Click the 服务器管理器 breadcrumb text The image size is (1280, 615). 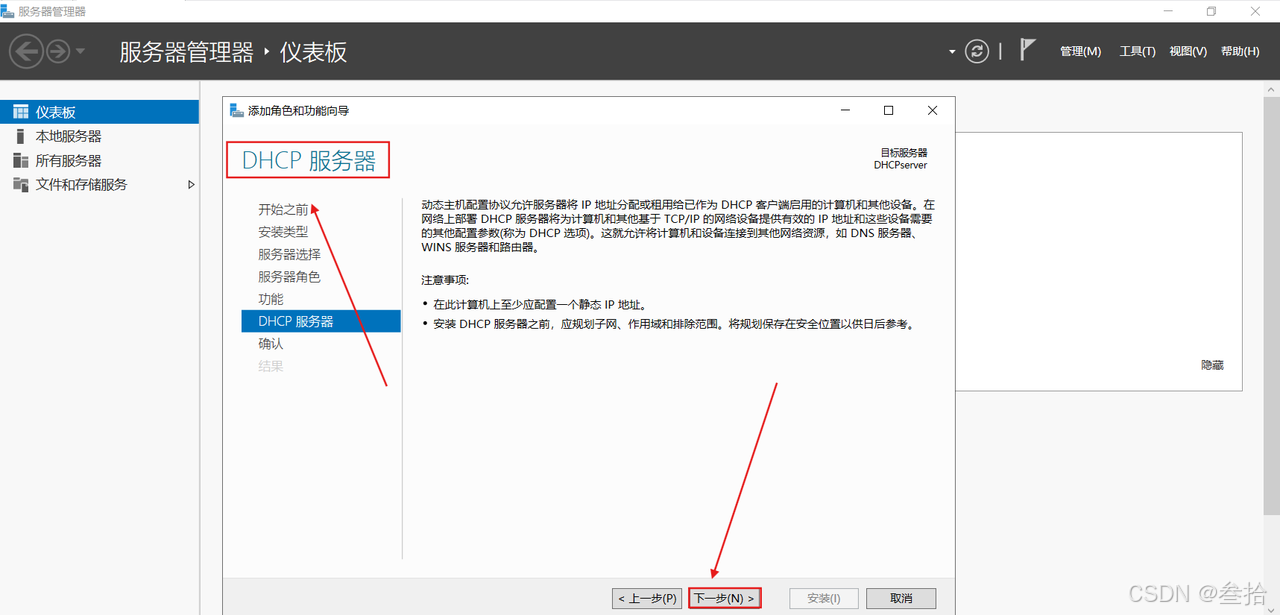pyautogui.click(x=187, y=52)
